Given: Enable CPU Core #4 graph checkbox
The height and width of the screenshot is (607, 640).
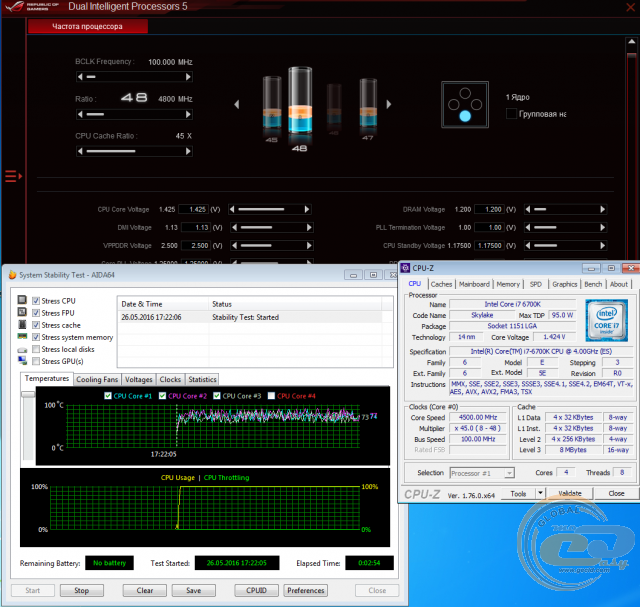Looking at the screenshot, I should [x=271, y=396].
